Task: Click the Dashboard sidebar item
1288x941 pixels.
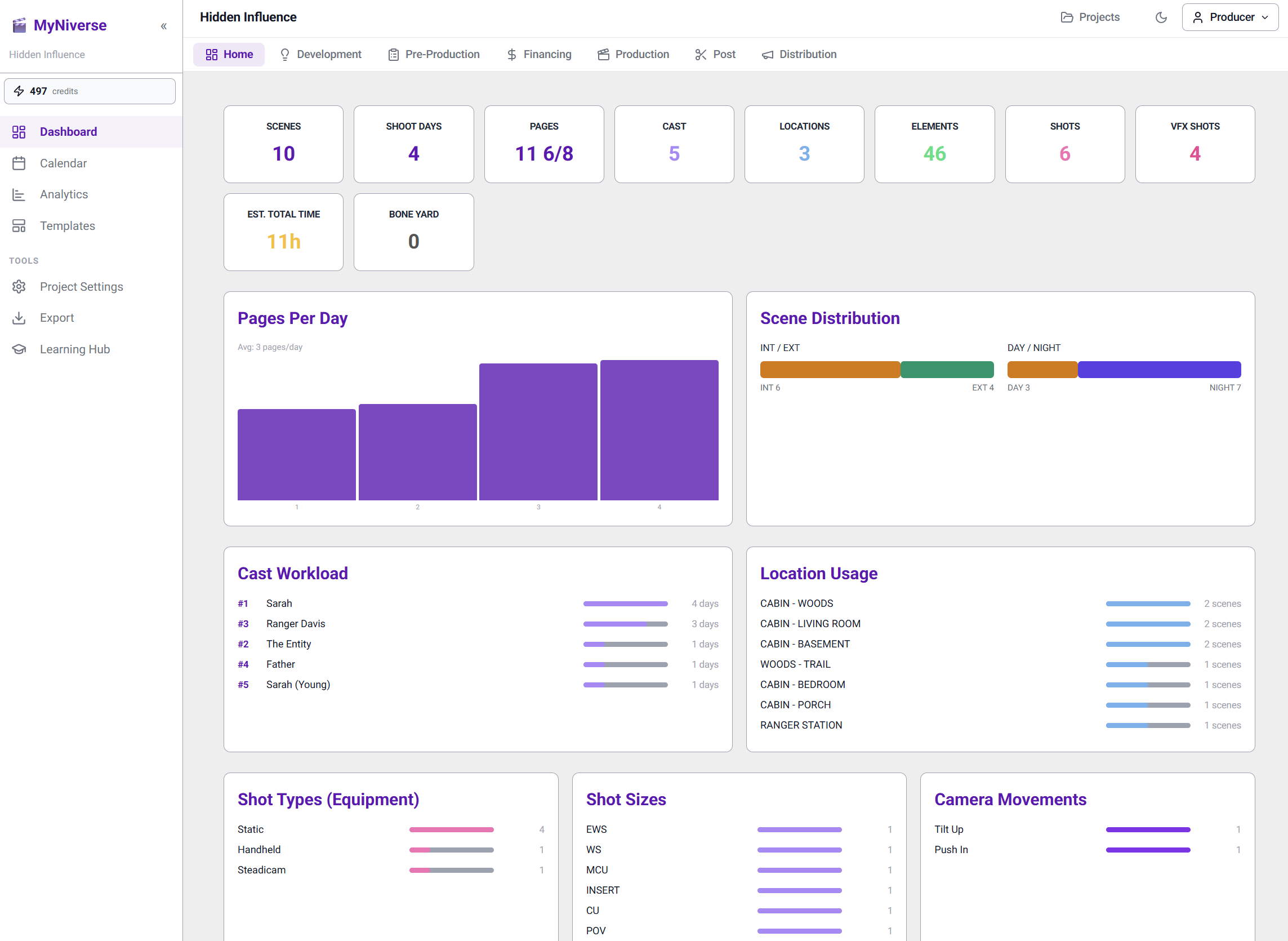Action: tap(68, 132)
